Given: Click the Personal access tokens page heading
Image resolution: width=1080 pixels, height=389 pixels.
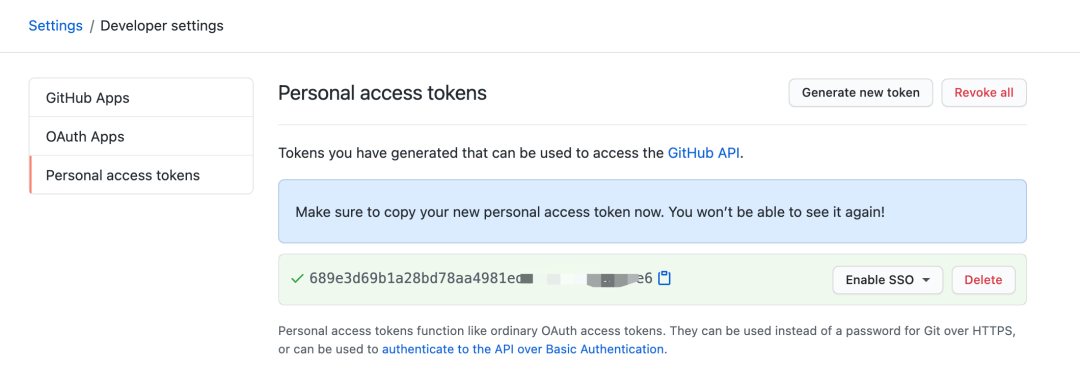Looking at the screenshot, I should click(x=382, y=93).
